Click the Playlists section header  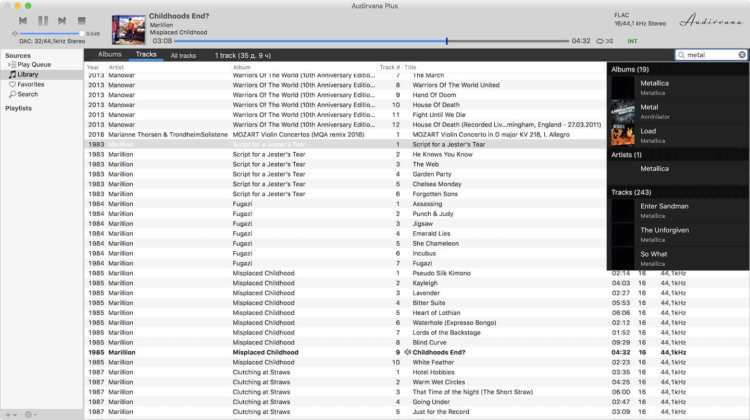pyautogui.click(x=18, y=109)
